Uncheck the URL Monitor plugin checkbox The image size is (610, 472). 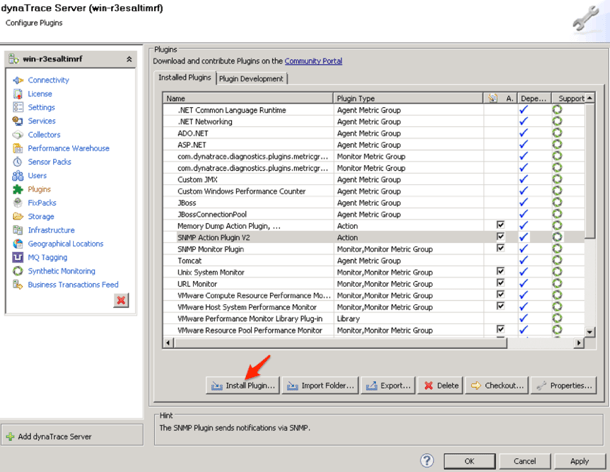pos(500,283)
